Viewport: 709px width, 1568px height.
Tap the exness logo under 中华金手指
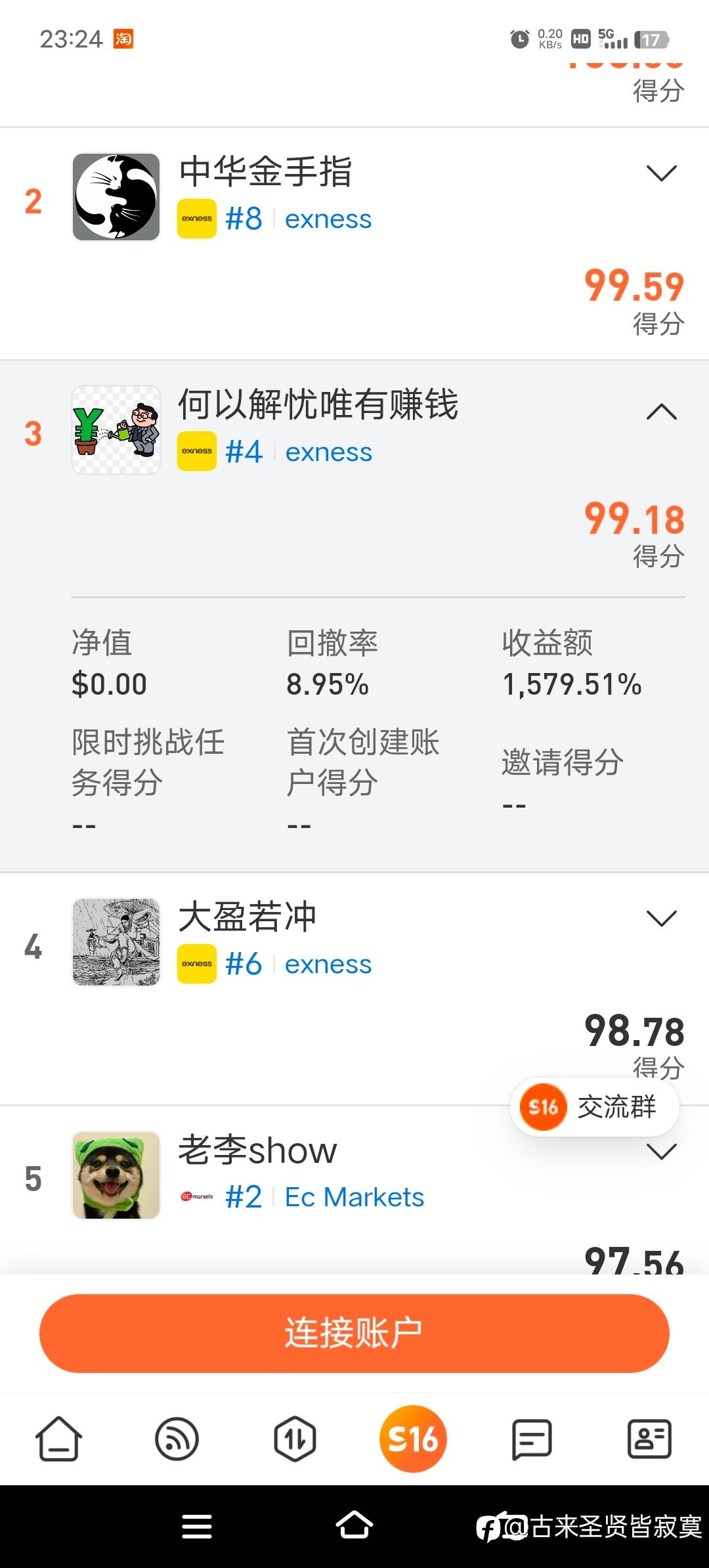click(x=197, y=219)
